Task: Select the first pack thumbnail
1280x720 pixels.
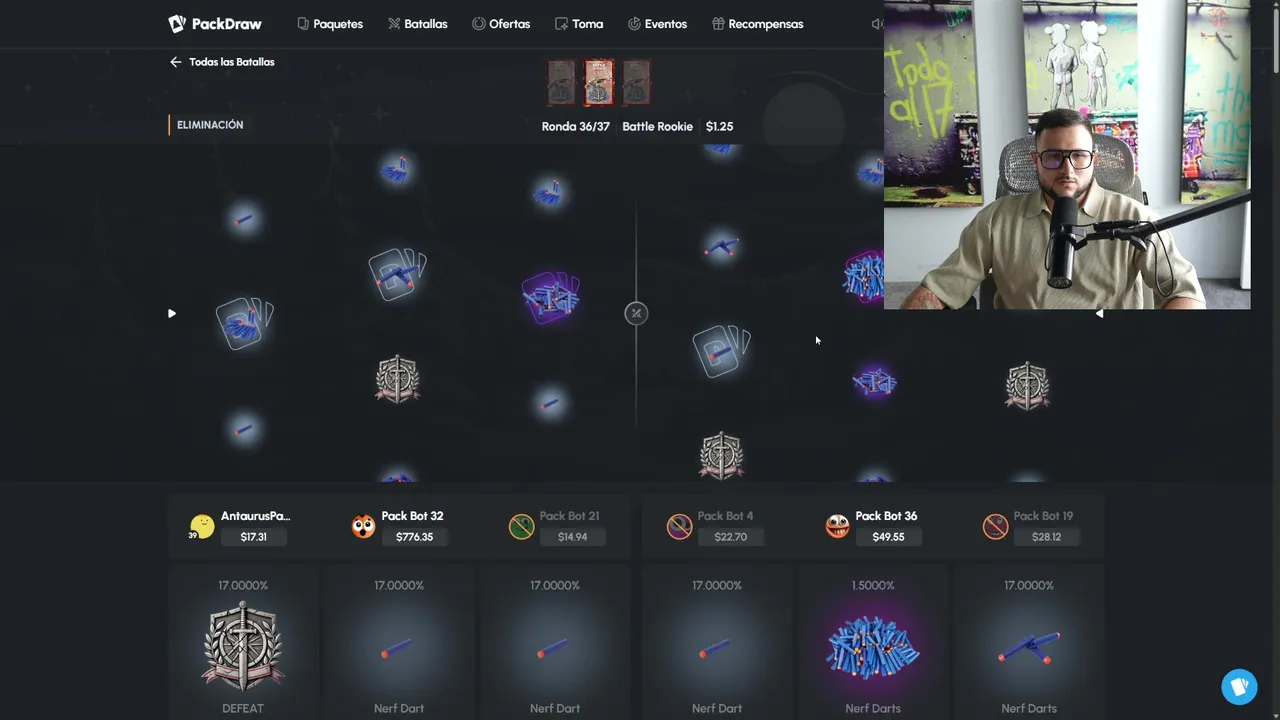Action: coord(561,82)
